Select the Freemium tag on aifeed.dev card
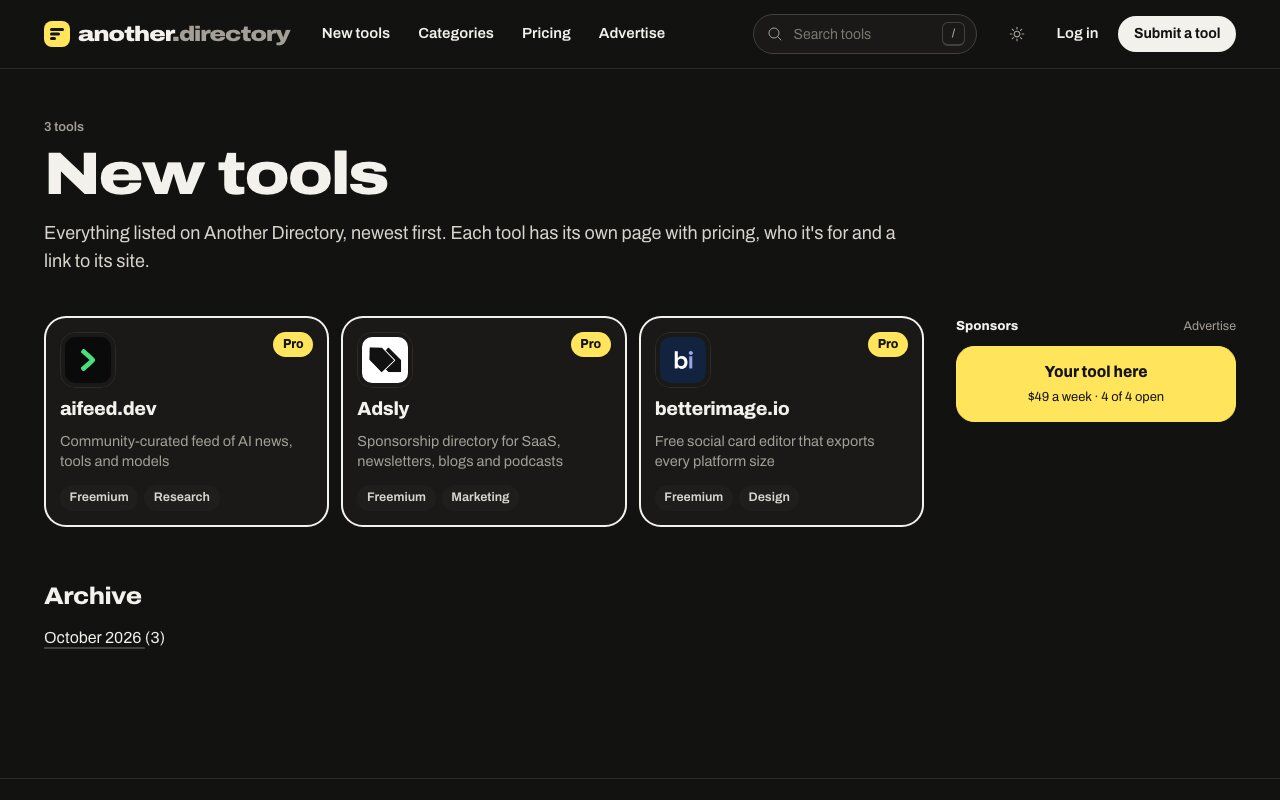Screen dimensions: 1280x800 [99, 497]
